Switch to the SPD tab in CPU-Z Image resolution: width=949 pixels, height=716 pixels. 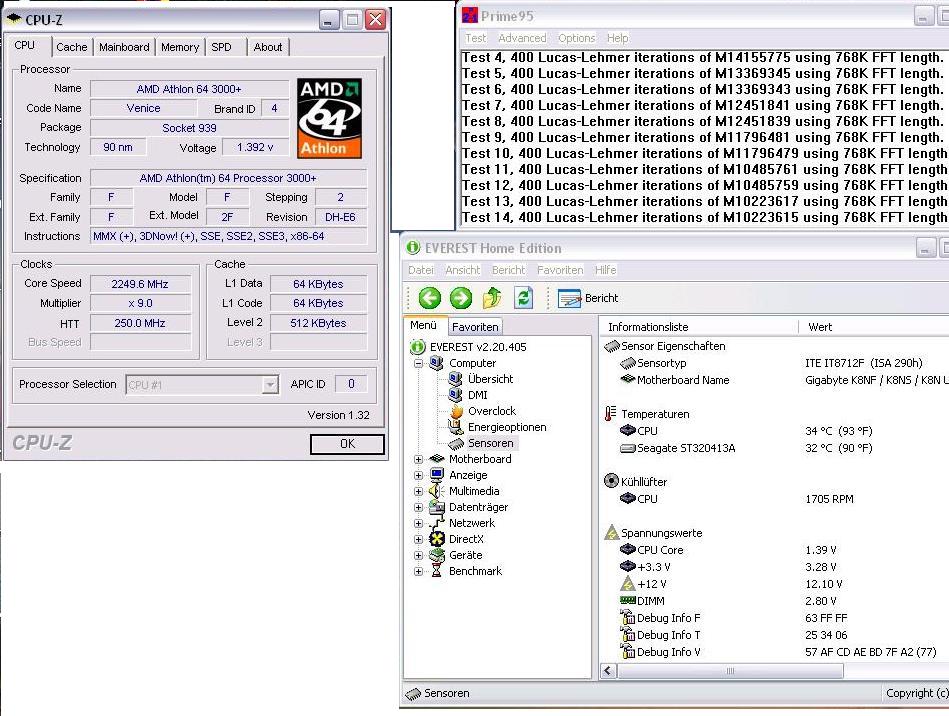222,47
